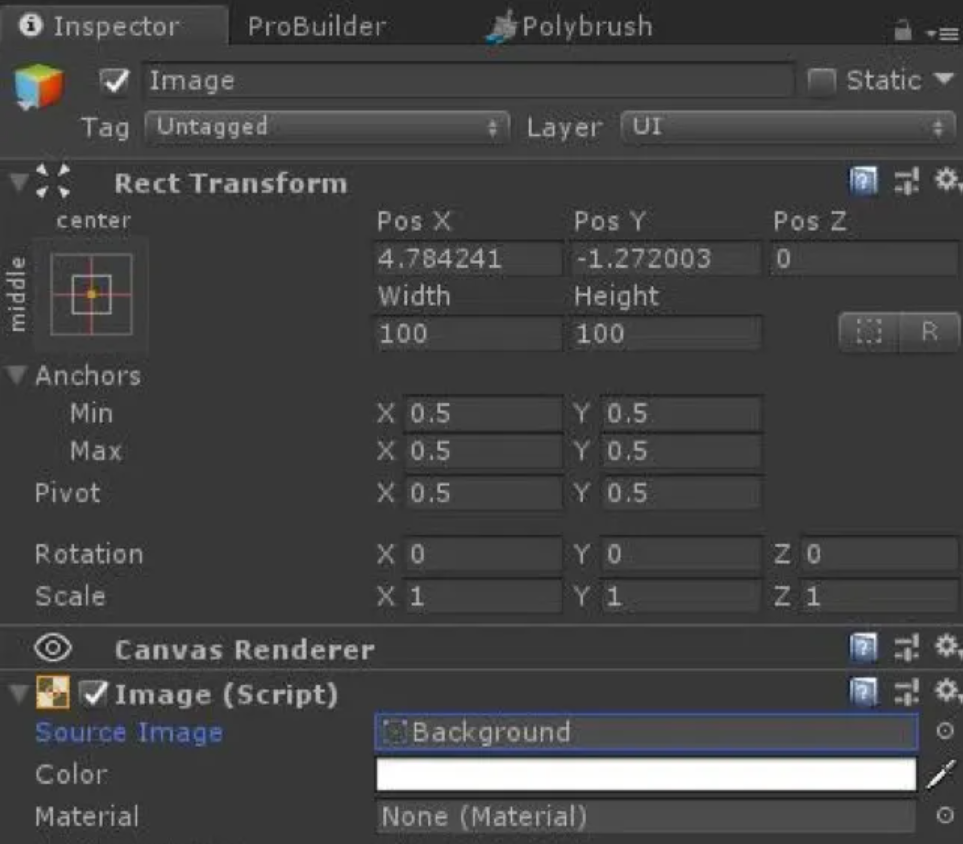This screenshot has height=844, width=963.
Task: Click the Rect Transform help icon
Action: point(862,182)
